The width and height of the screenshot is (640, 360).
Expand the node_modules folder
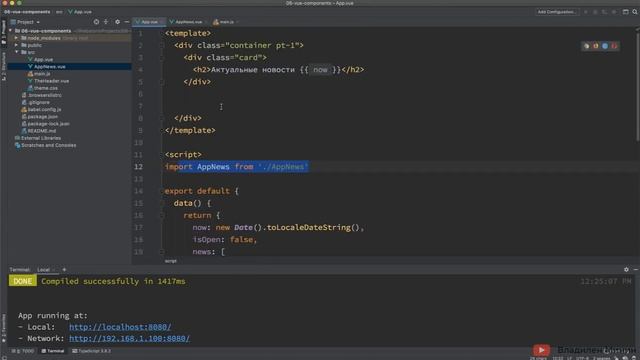tap(16, 38)
